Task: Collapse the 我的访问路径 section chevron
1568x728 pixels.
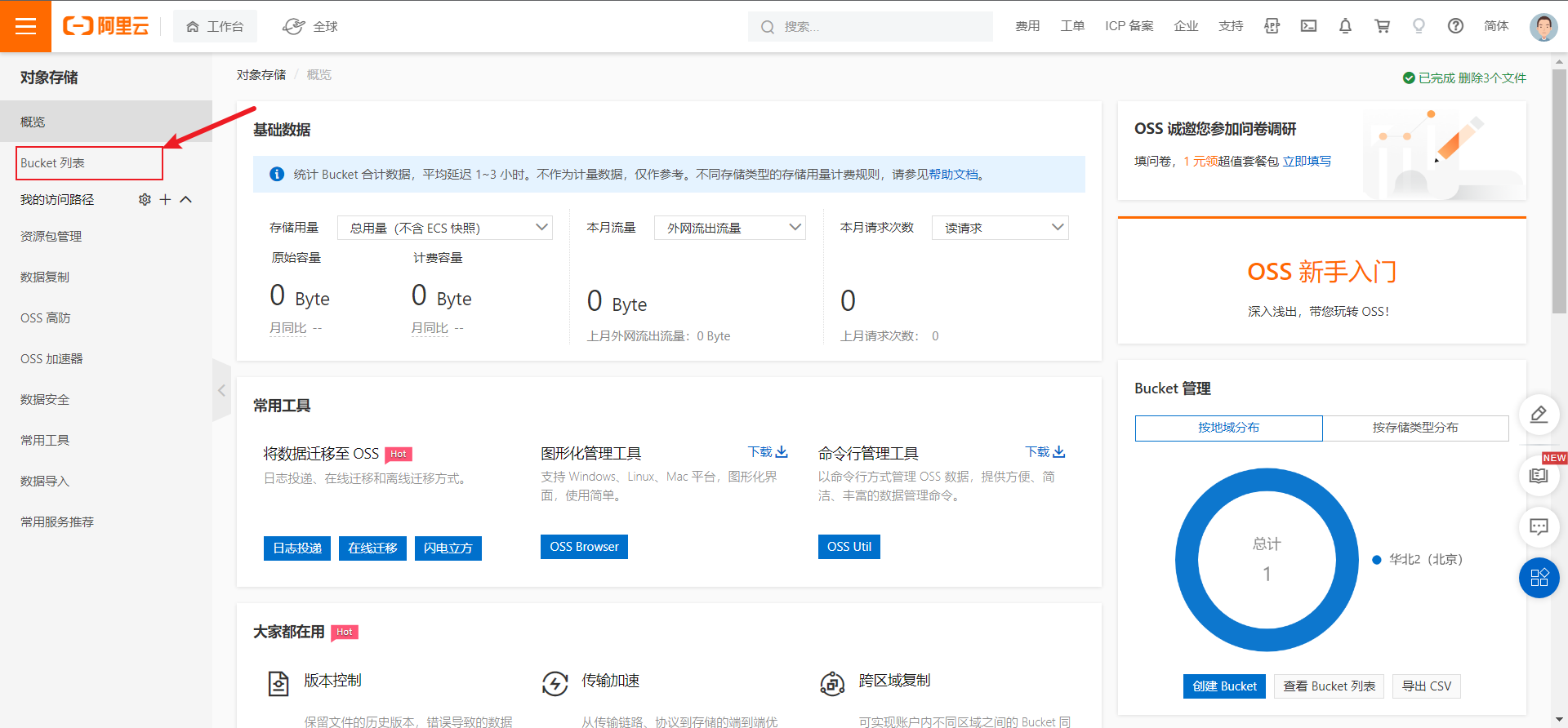Action: point(185,199)
